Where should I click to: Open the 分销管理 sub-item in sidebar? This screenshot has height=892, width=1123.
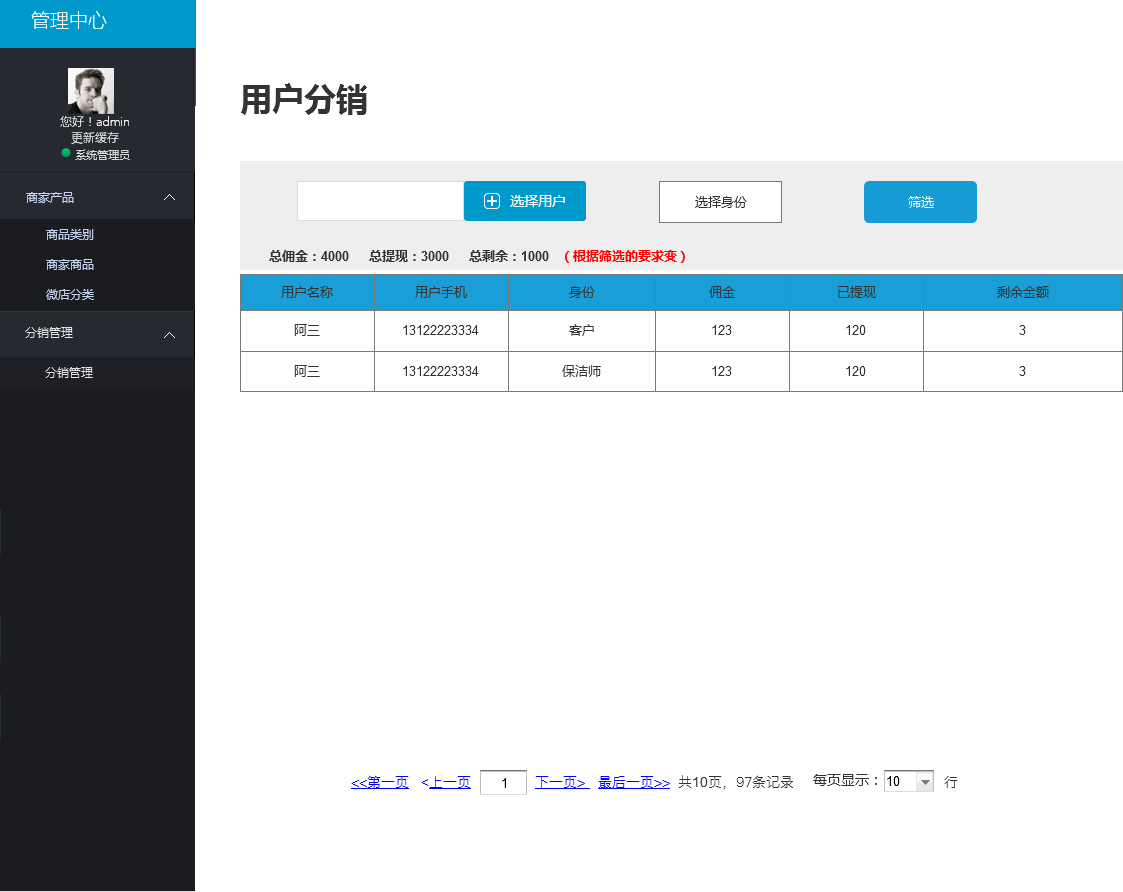69,373
